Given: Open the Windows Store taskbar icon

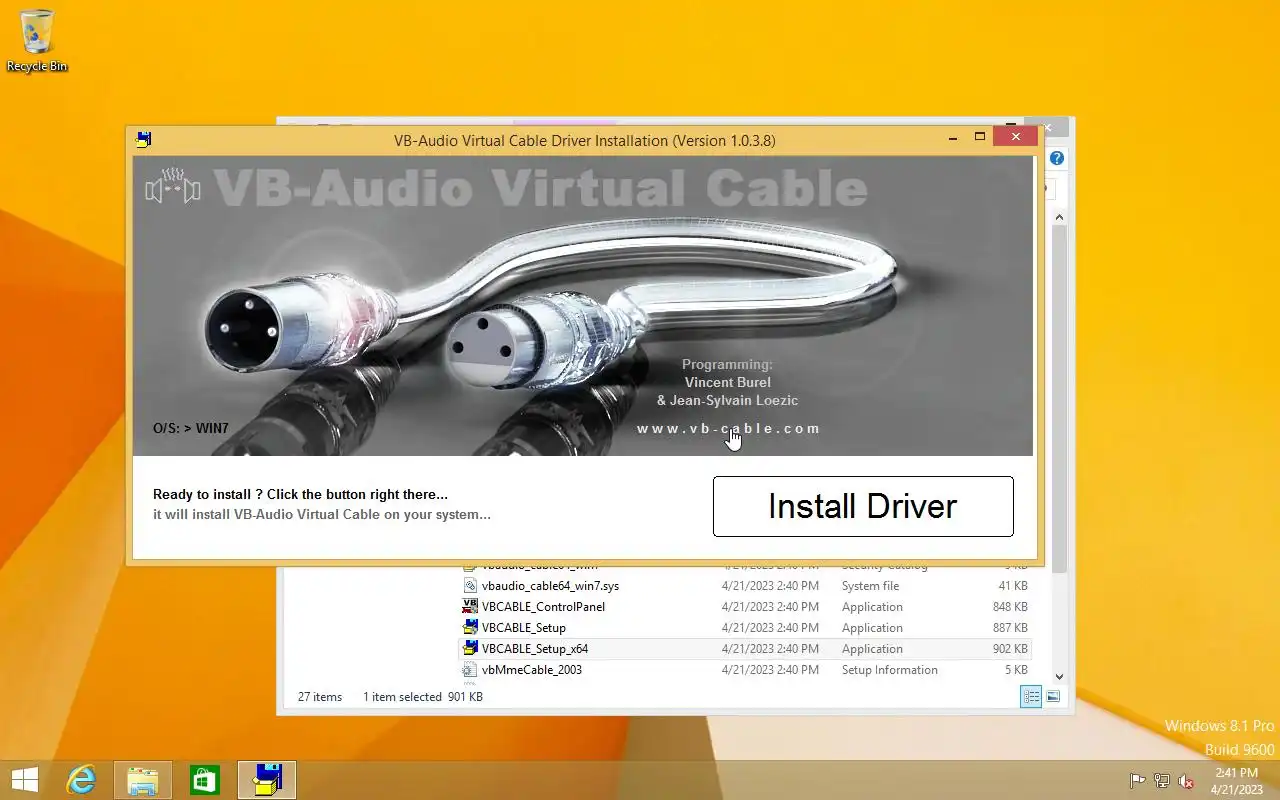Looking at the screenshot, I should 204,780.
